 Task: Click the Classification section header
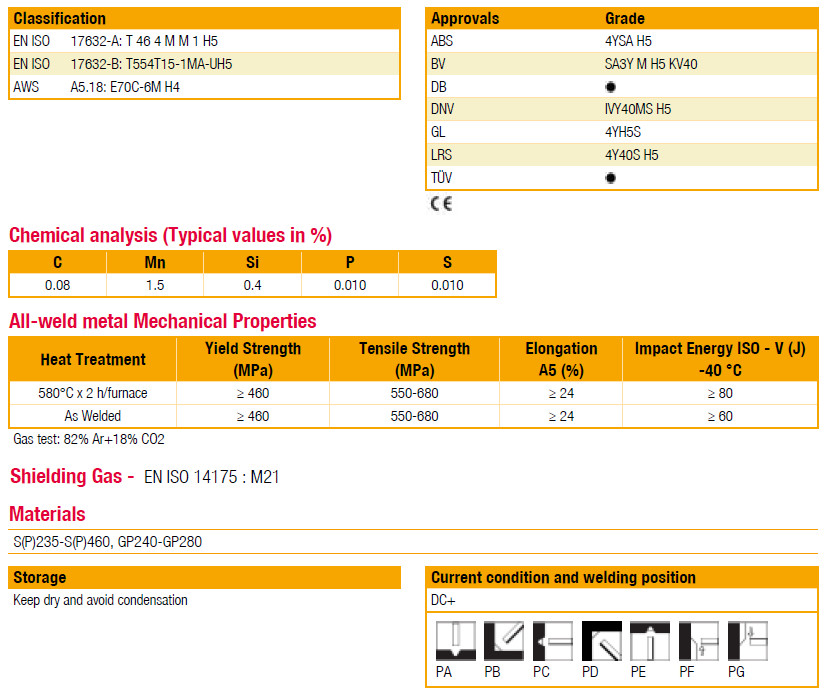click(x=60, y=19)
